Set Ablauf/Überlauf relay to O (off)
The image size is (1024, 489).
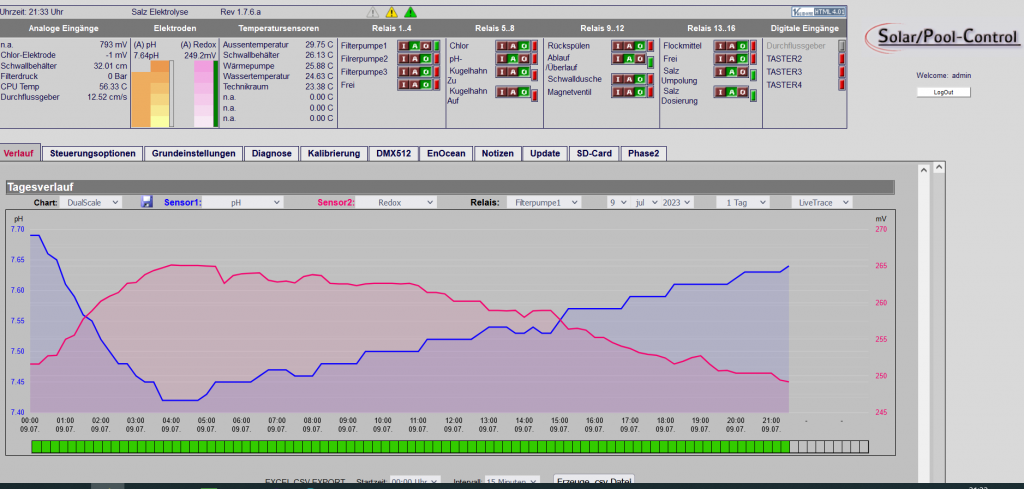pos(640,59)
